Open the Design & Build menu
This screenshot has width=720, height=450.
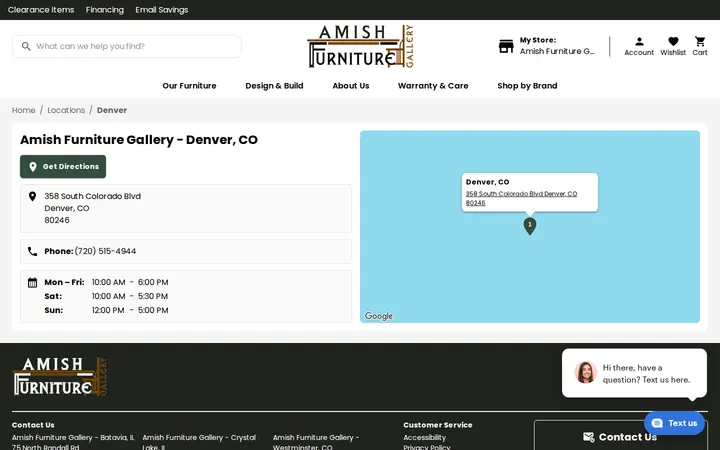[x=274, y=86]
